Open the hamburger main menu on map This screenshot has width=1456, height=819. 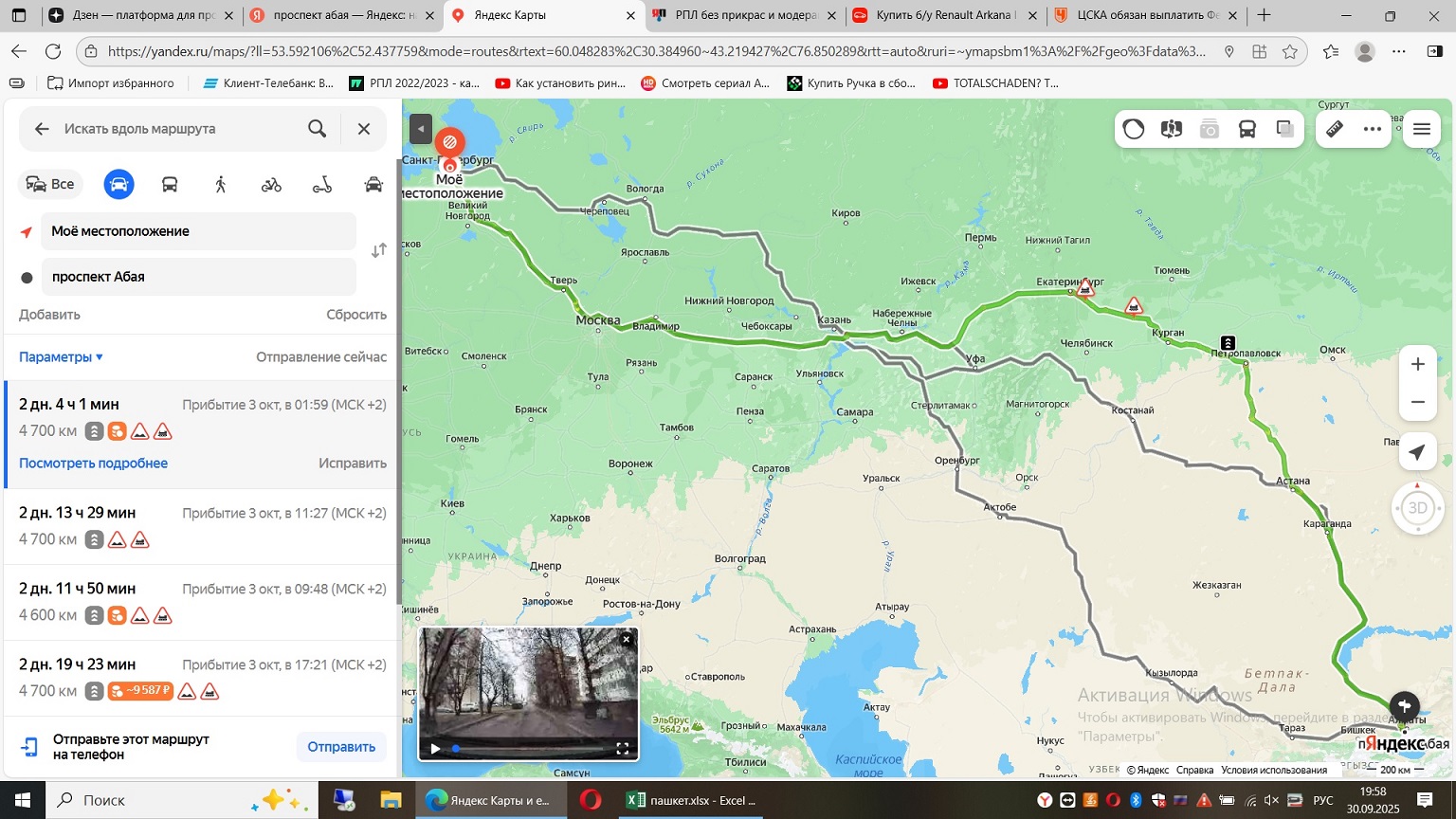coord(1422,129)
